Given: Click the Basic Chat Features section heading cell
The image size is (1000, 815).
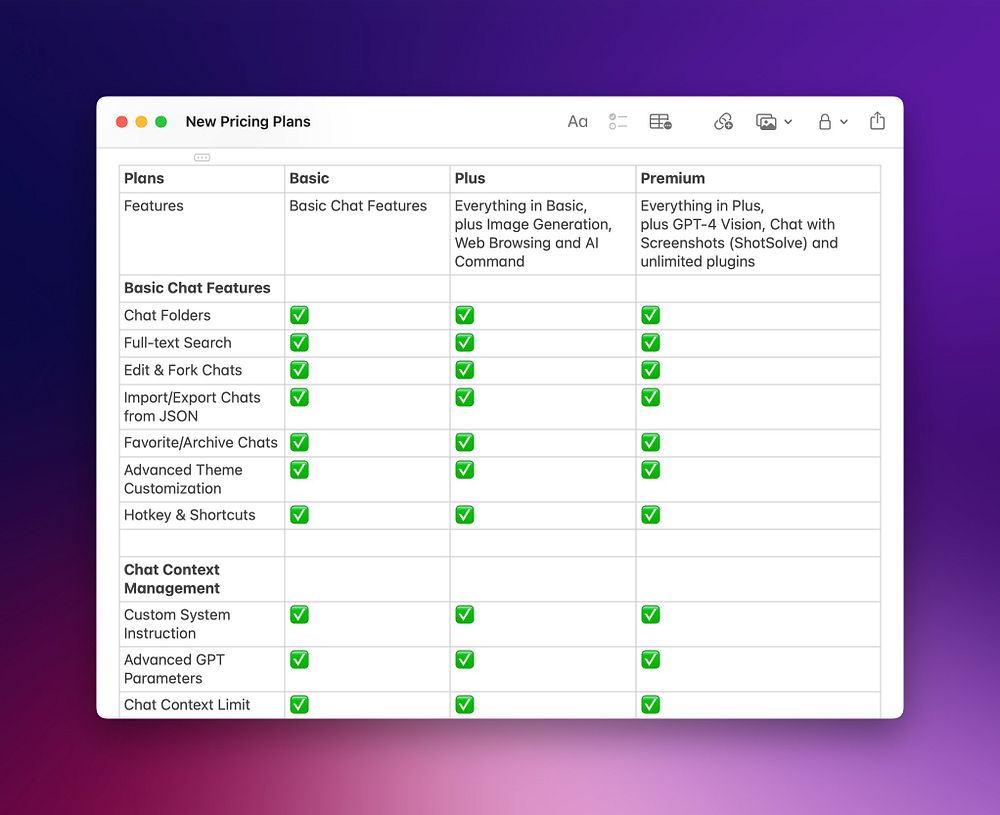Looking at the screenshot, I should pos(202,288).
